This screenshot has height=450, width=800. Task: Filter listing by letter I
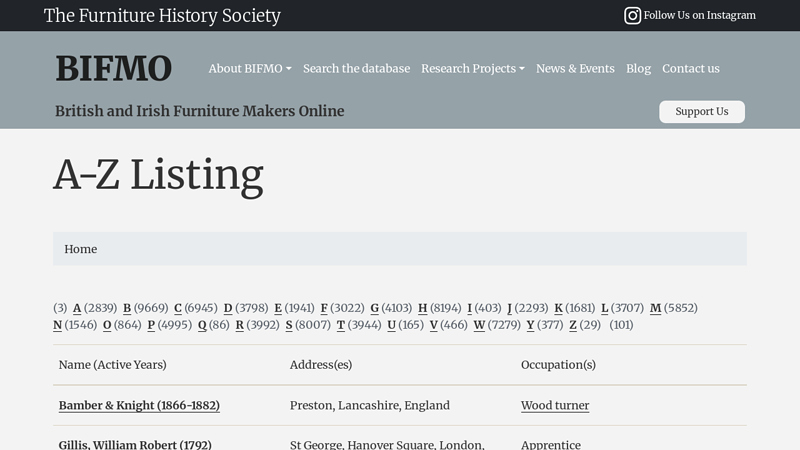click(x=469, y=308)
